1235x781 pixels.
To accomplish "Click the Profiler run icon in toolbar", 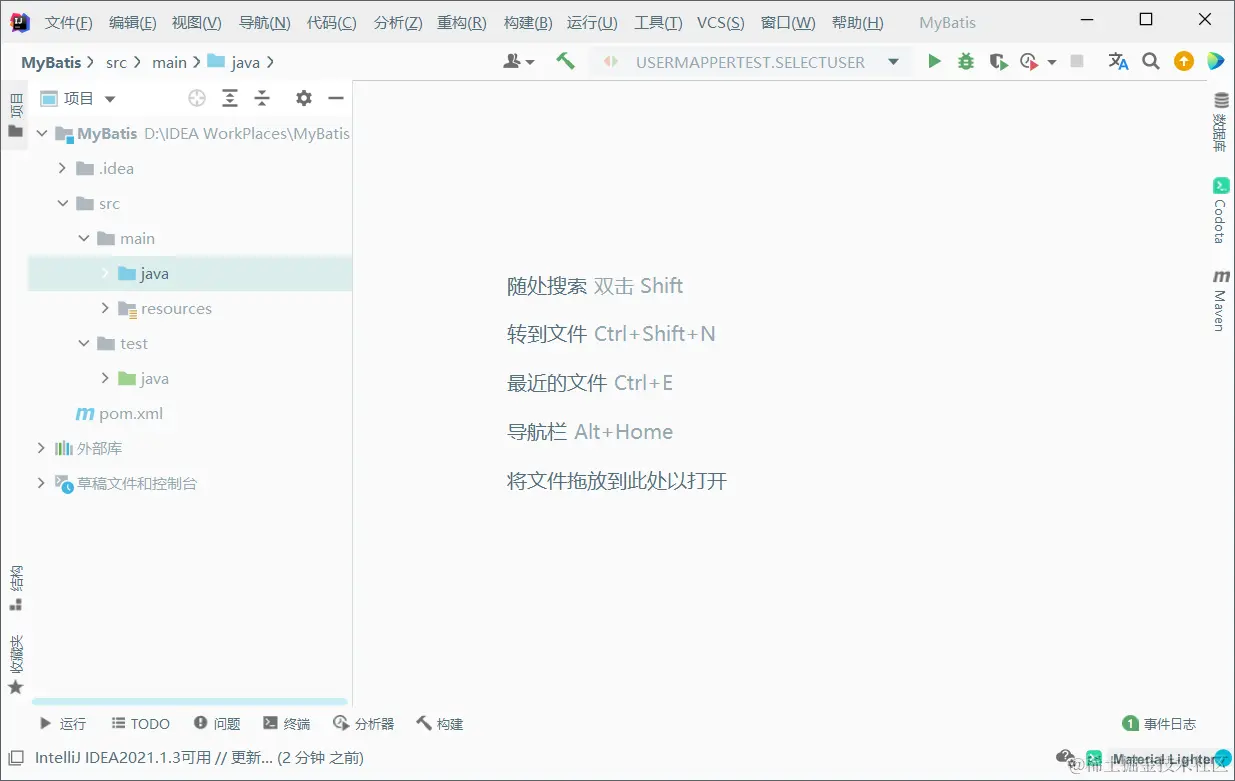I will tap(1029, 62).
